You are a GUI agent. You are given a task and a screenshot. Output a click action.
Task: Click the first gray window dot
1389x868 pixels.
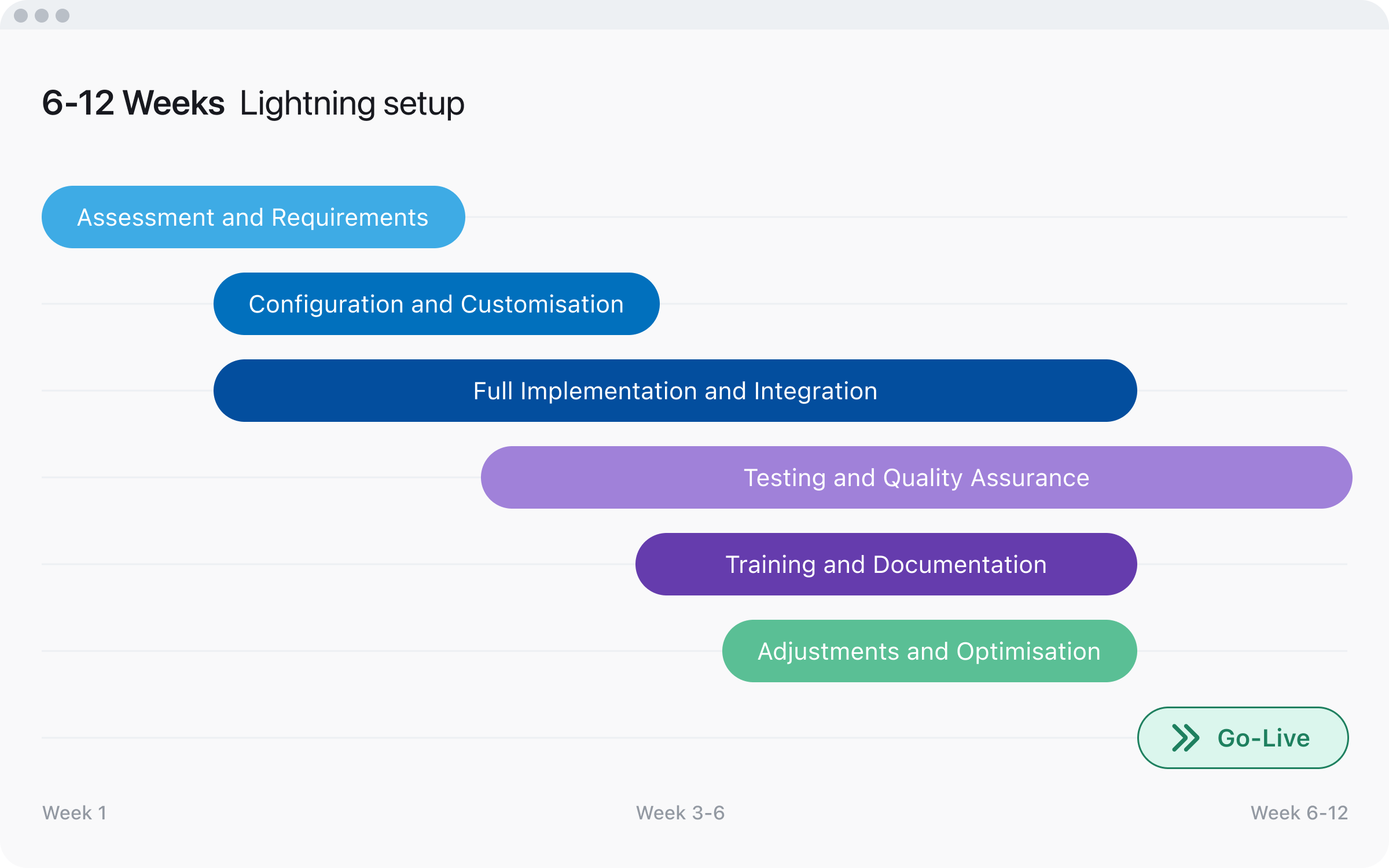point(21,16)
